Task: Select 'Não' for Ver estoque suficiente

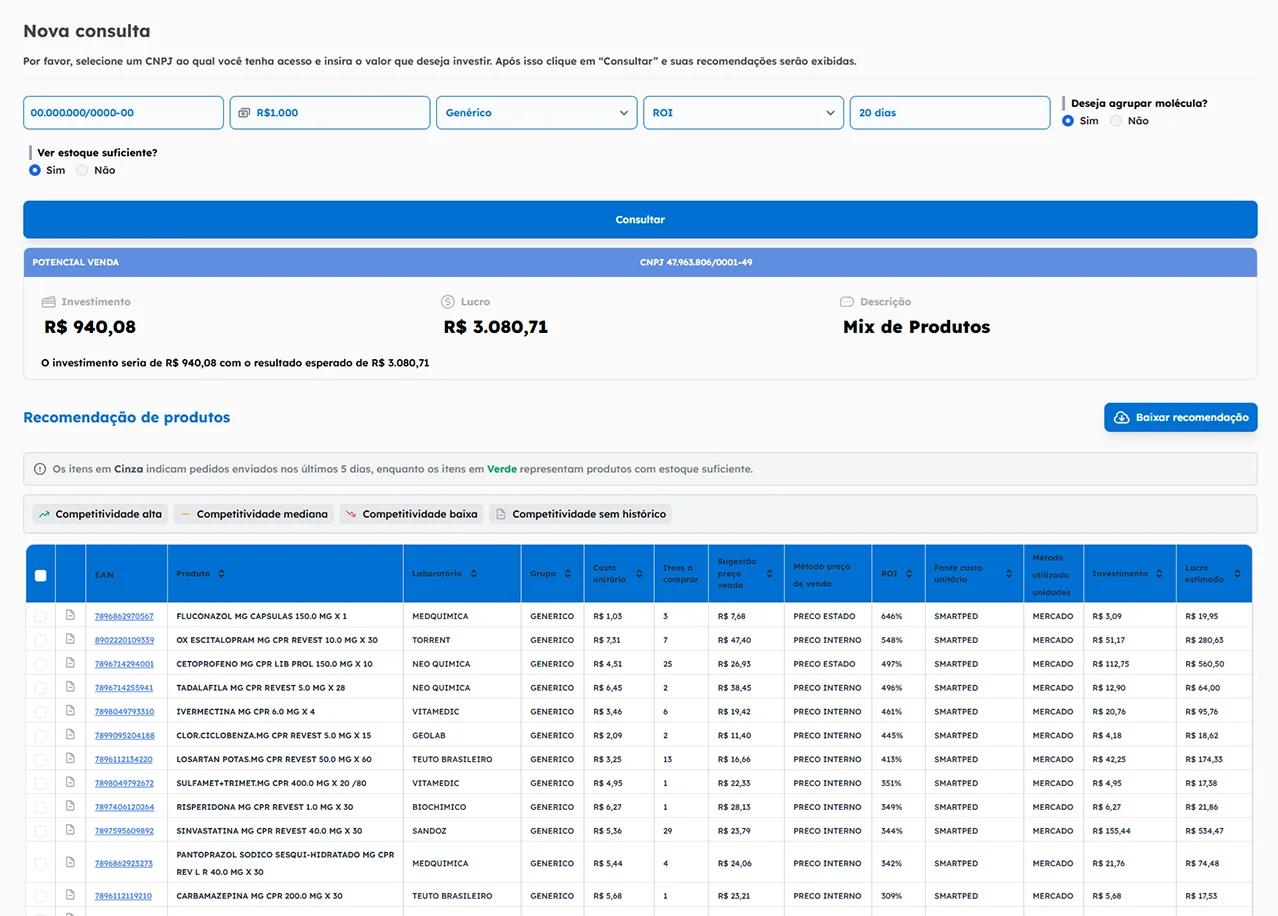Action: (83, 170)
